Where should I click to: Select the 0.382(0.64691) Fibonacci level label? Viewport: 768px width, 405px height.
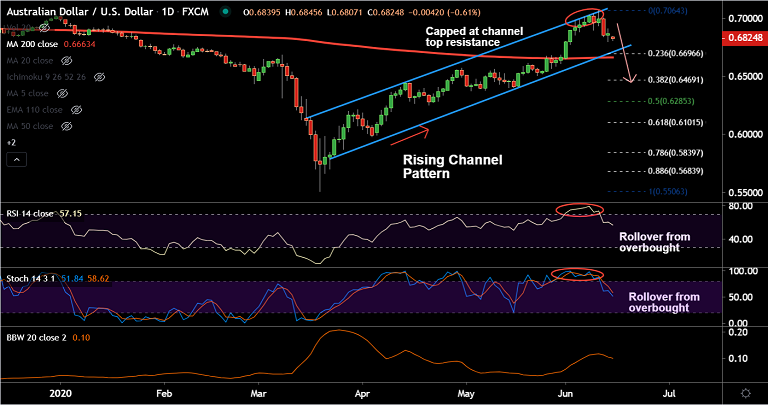pos(675,79)
